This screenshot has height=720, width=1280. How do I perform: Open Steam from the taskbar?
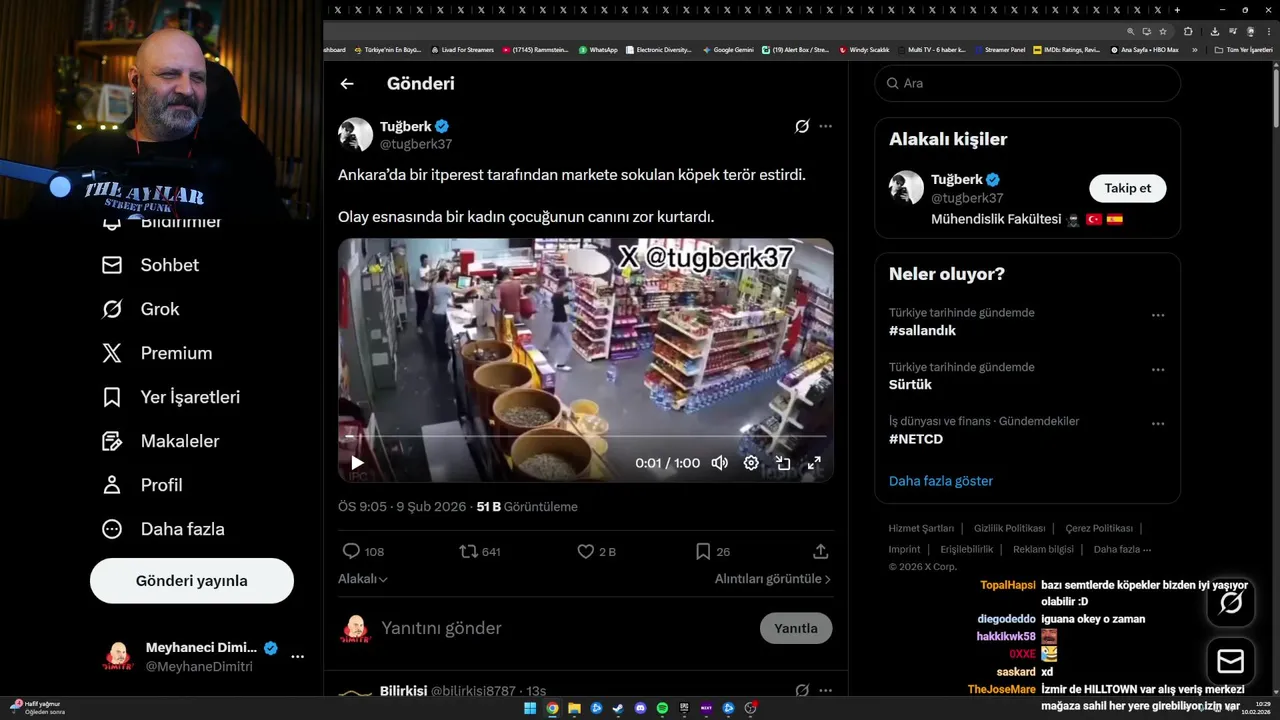(618, 708)
